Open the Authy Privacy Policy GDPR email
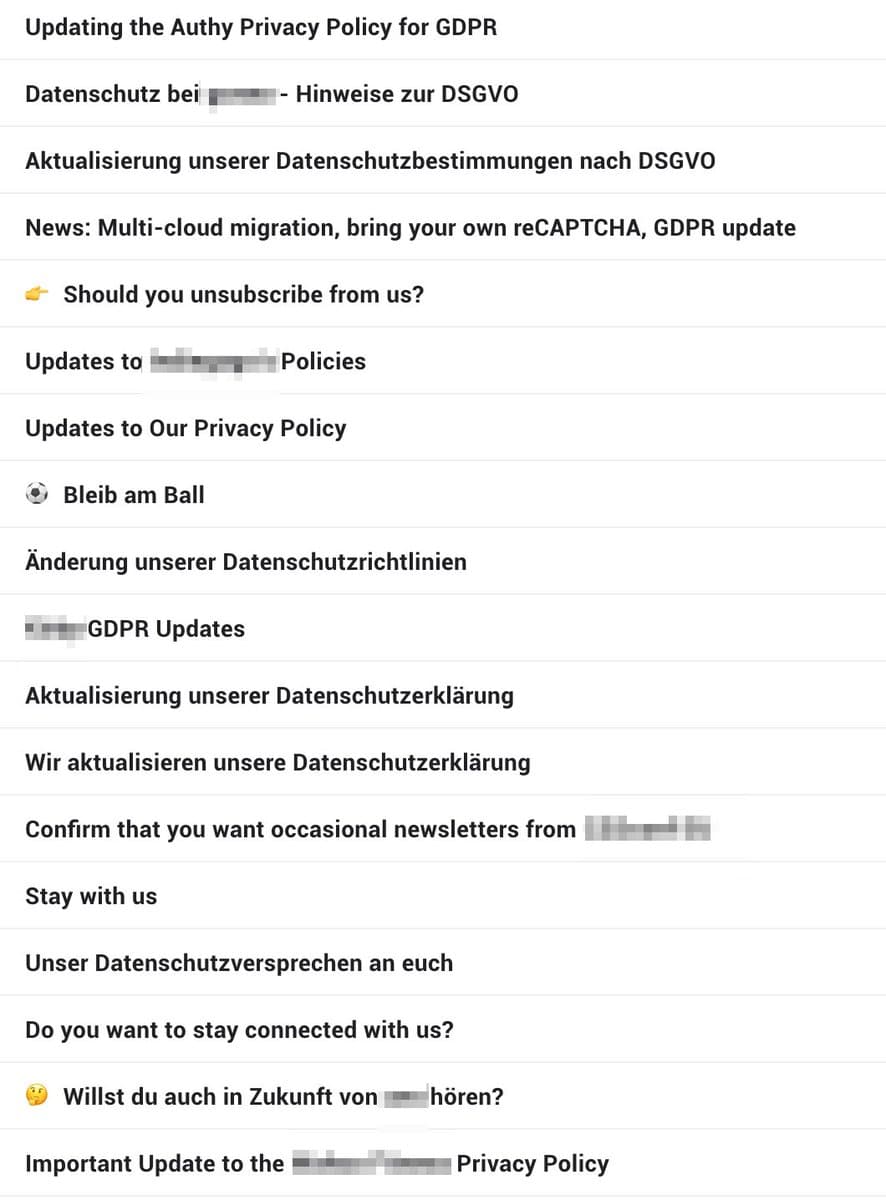The image size is (886, 1200). pyautogui.click(x=261, y=27)
